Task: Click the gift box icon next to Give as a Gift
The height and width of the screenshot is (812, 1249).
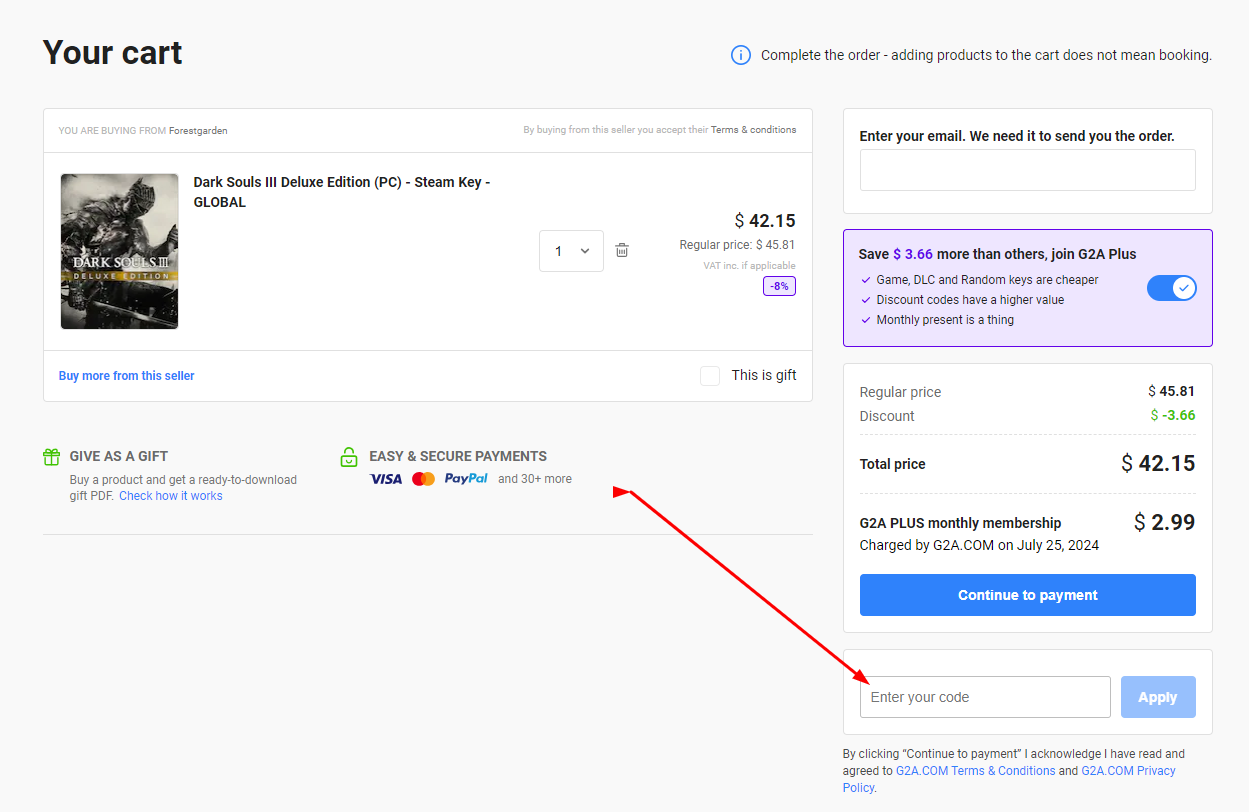Action: click(x=52, y=457)
